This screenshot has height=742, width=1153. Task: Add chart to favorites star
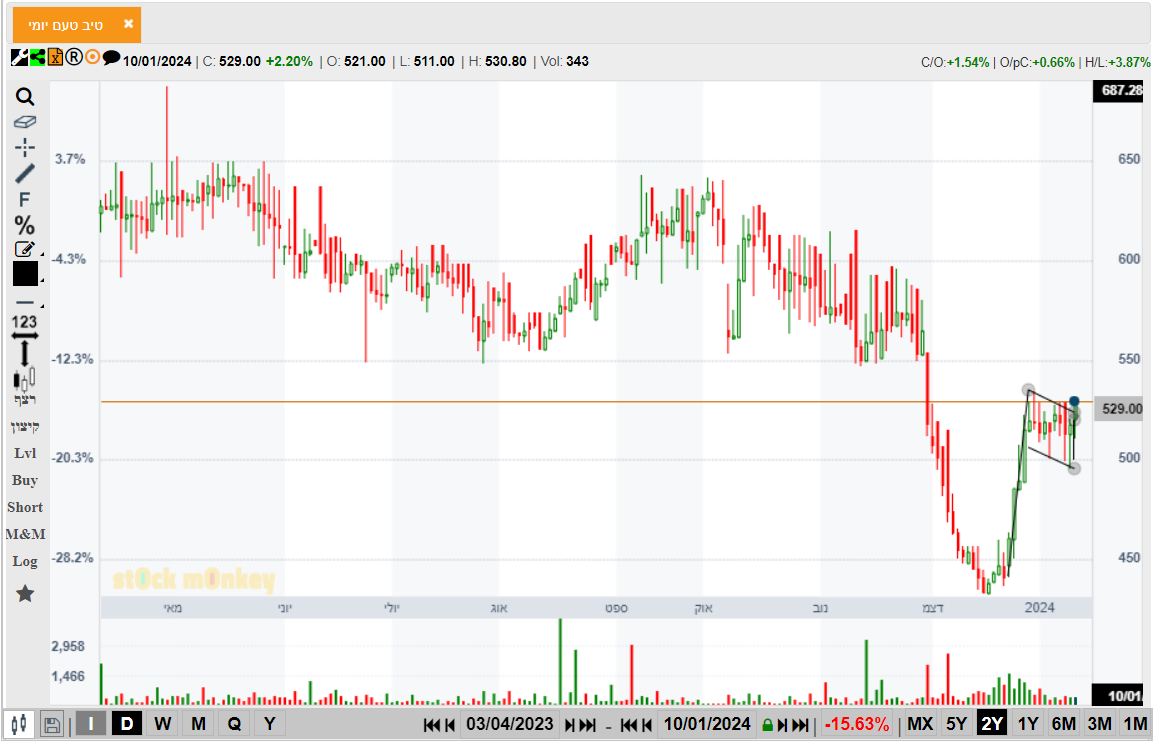click(x=25, y=594)
